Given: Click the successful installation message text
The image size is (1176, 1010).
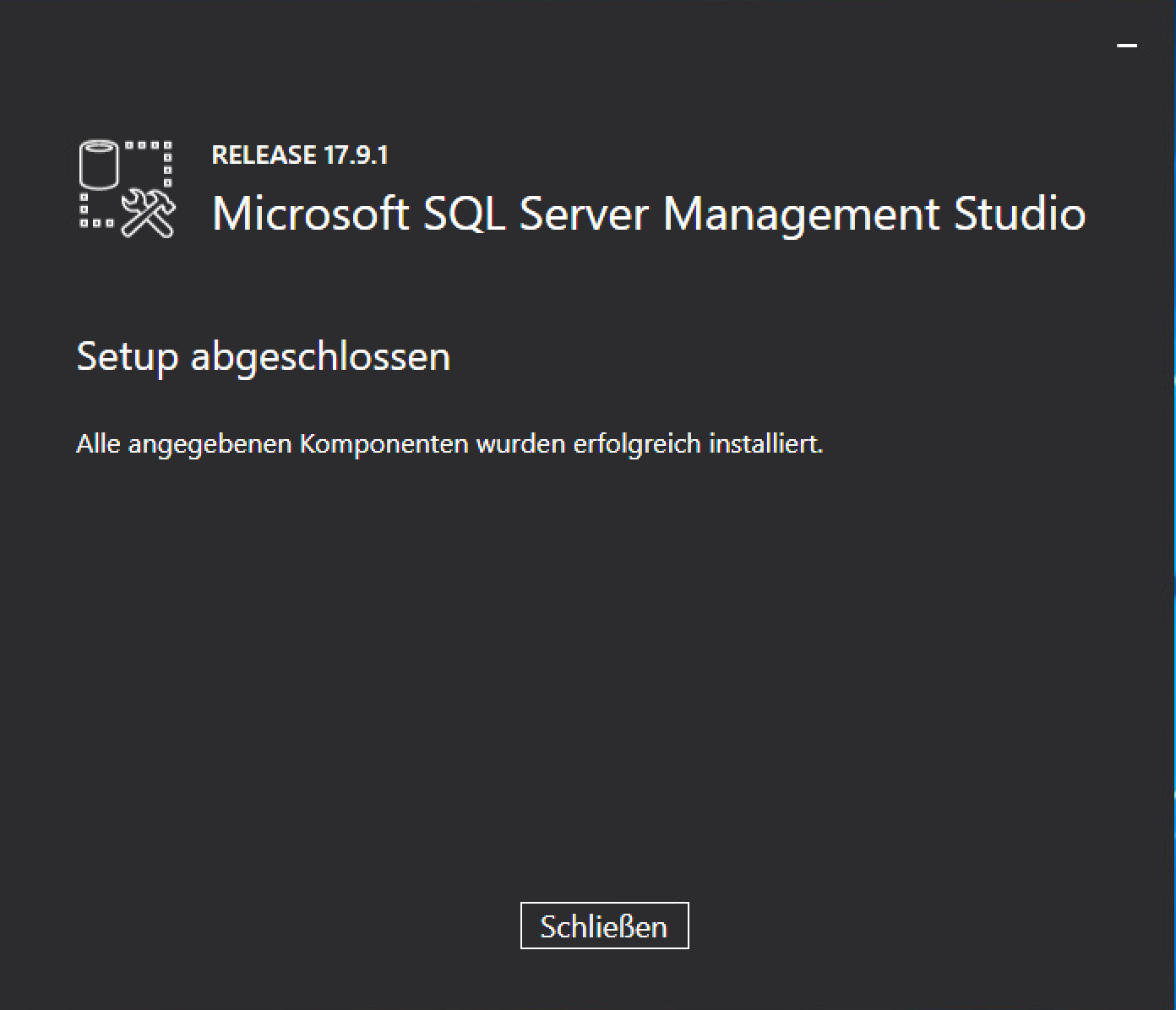Looking at the screenshot, I should pyautogui.click(x=449, y=443).
